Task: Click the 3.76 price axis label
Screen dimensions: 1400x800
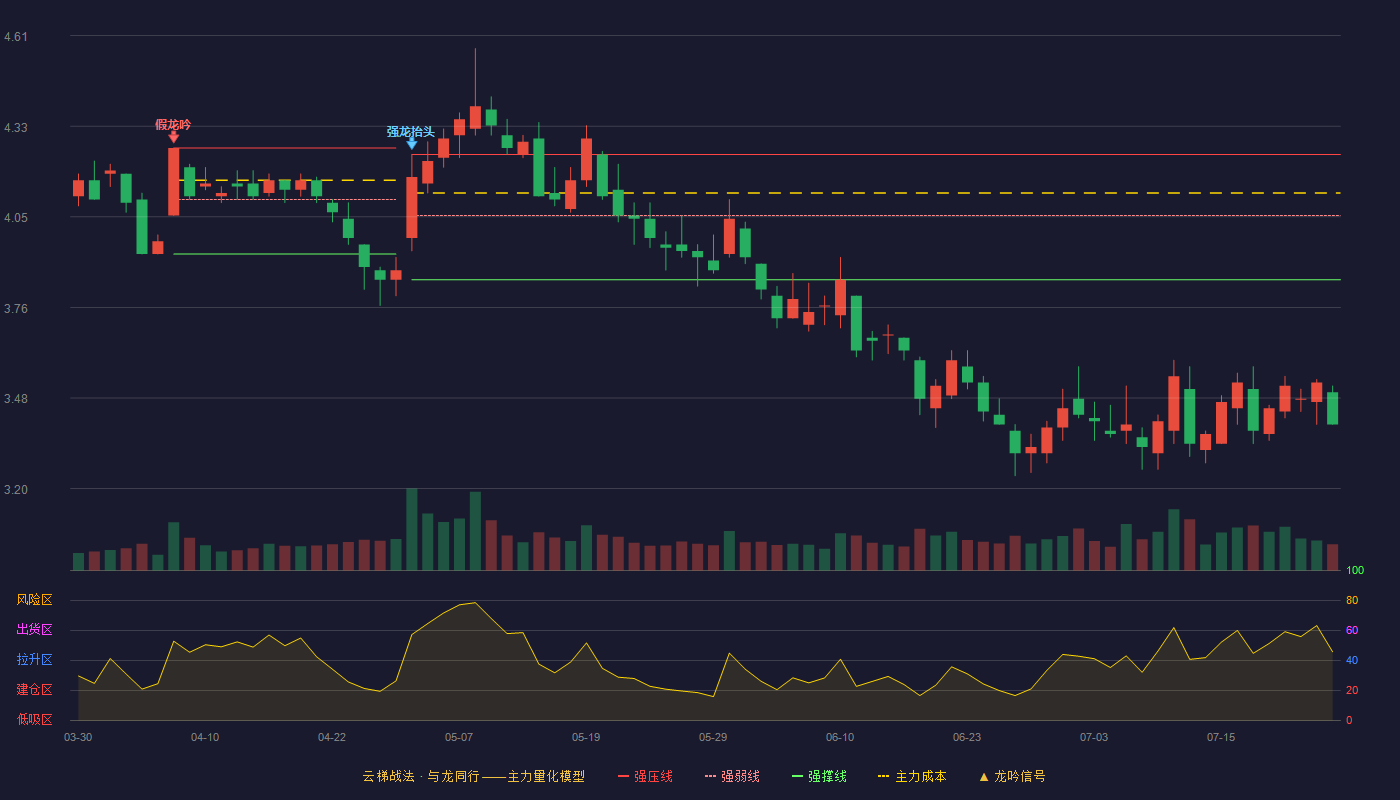Action: pyautogui.click(x=16, y=309)
